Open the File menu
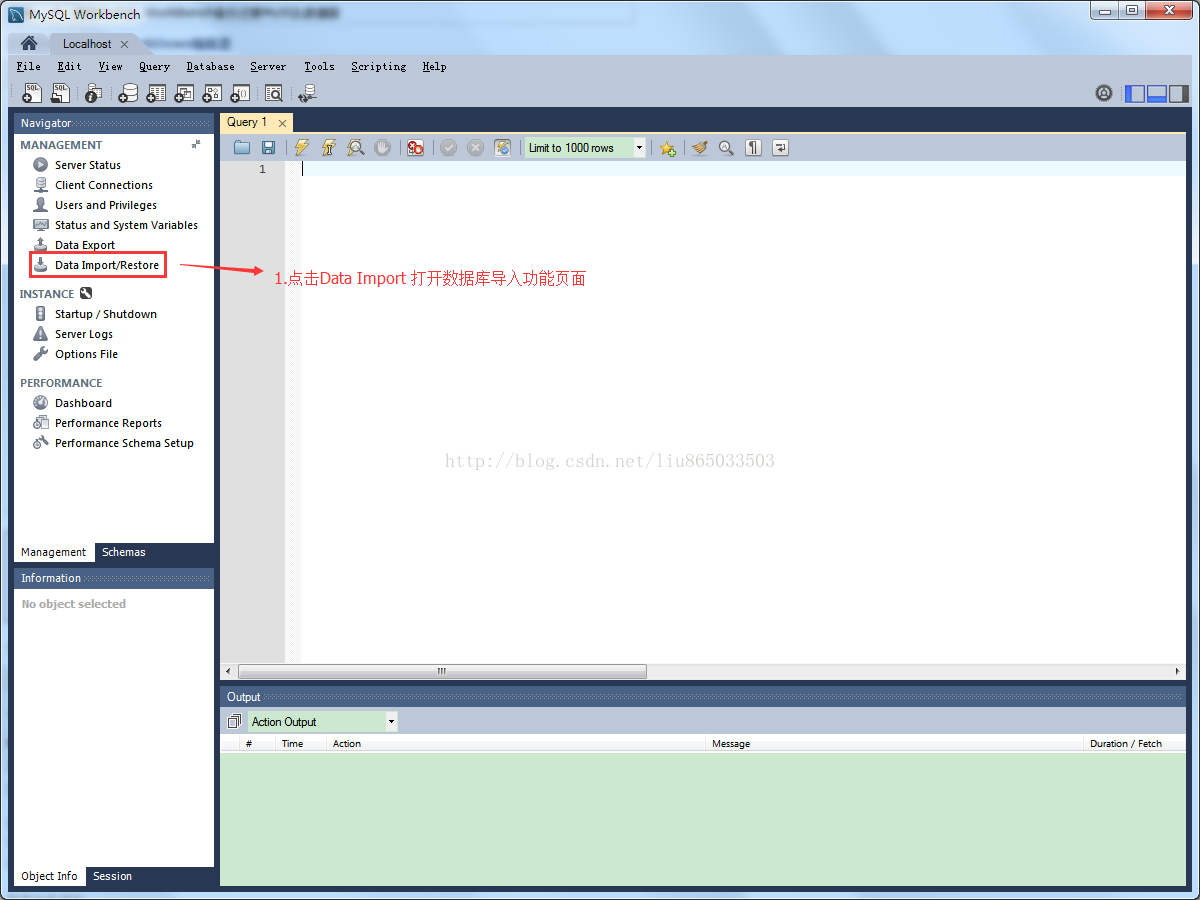1200x900 pixels. [29, 66]
